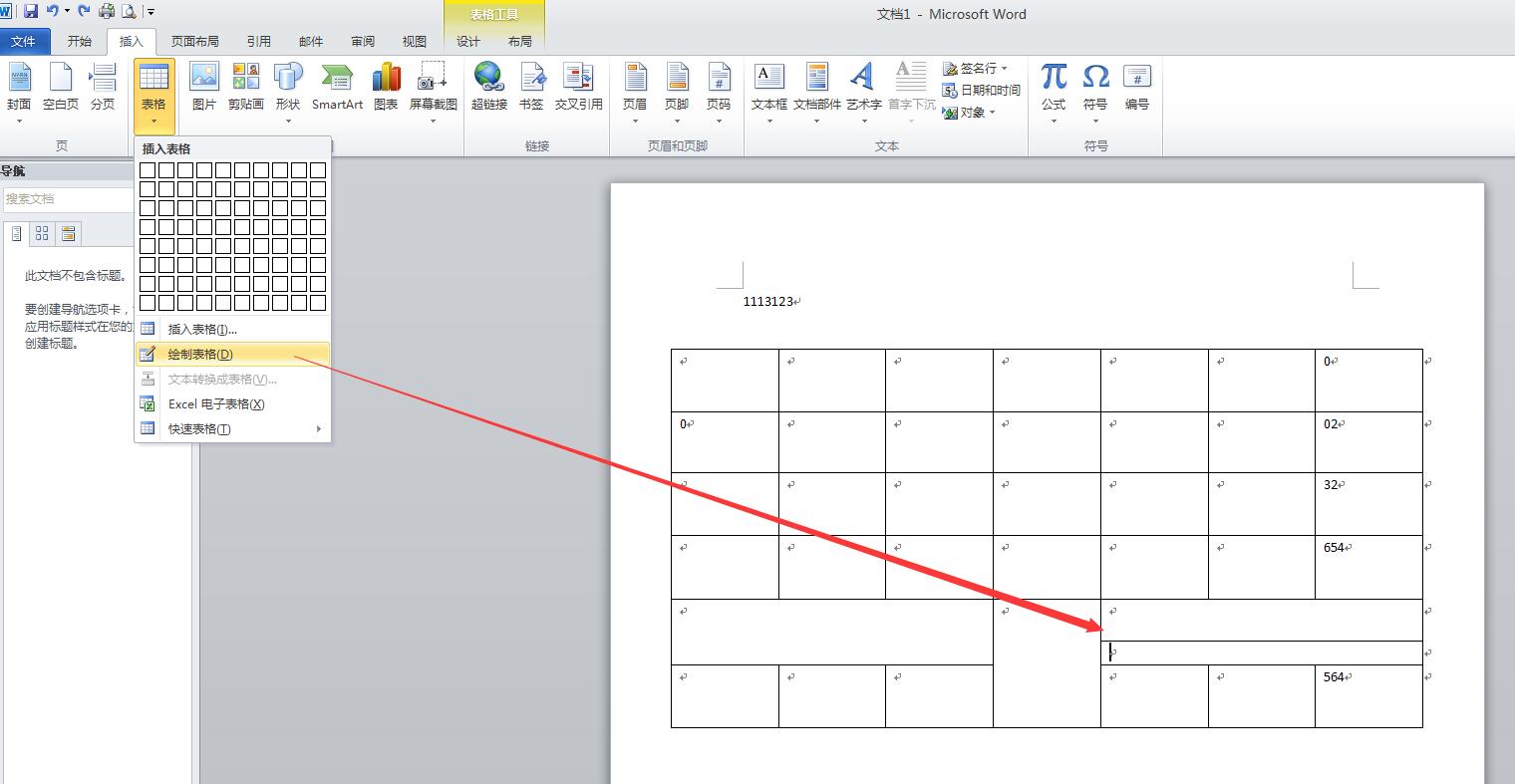Click the top-left cell of the insert table grid
The image size is (1515, 784).
(148, 170)
